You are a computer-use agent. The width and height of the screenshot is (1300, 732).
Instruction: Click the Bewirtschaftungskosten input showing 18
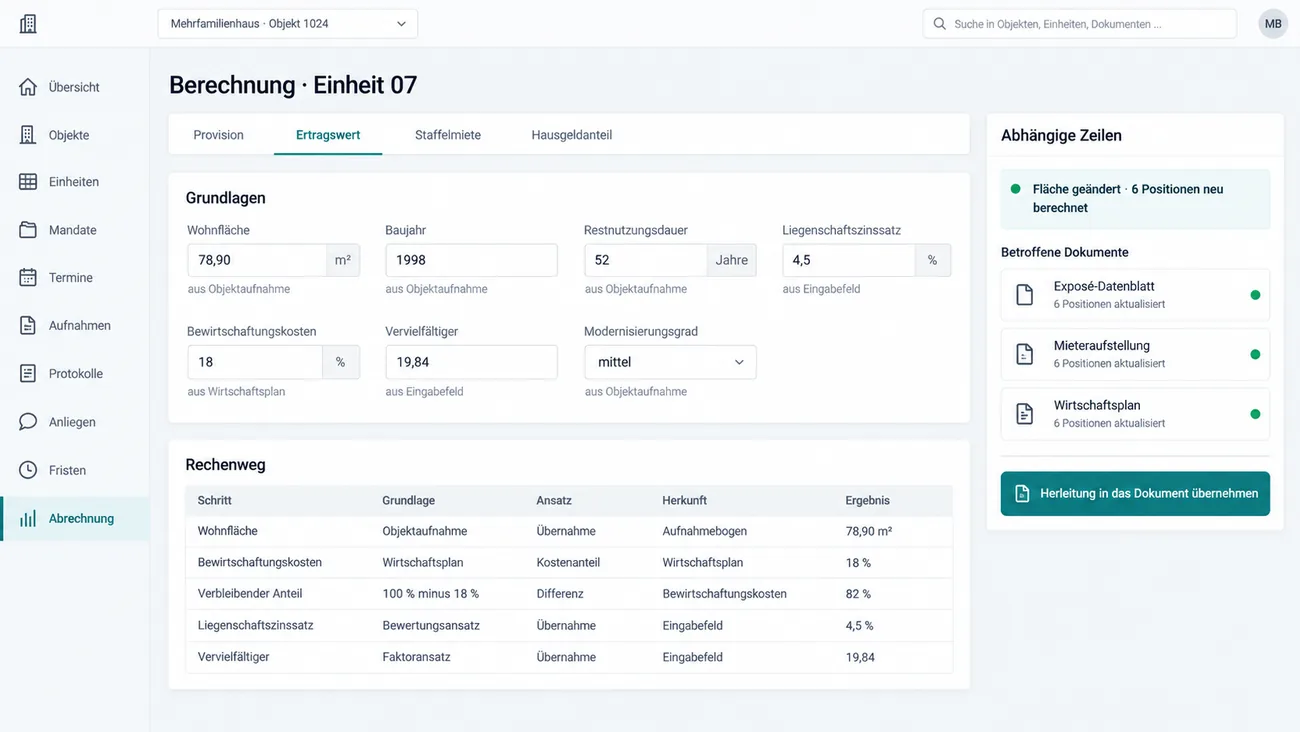coord(255,362)
